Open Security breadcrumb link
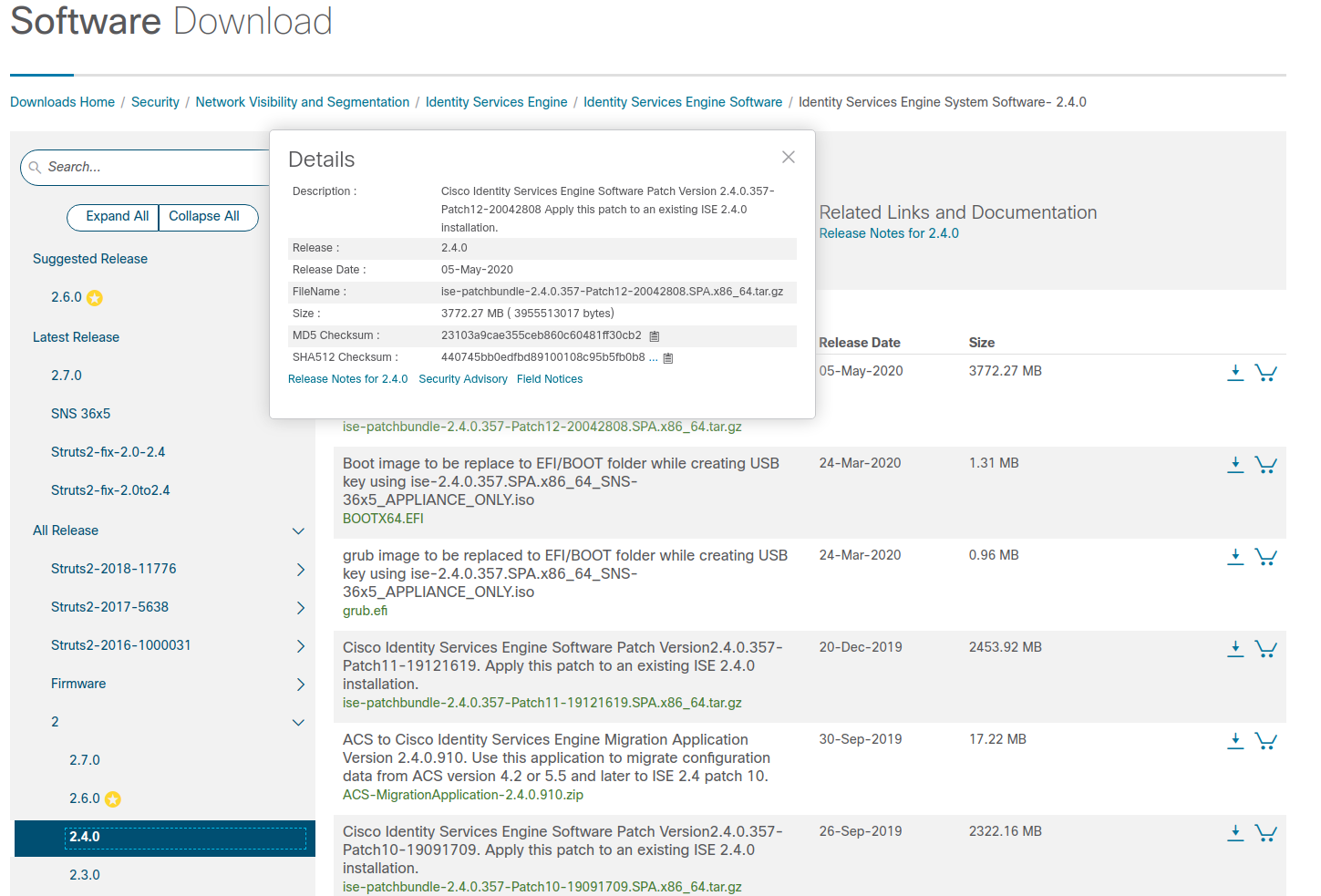The height and width of the screenshot is (896, 1321). [x=155, y=102]
